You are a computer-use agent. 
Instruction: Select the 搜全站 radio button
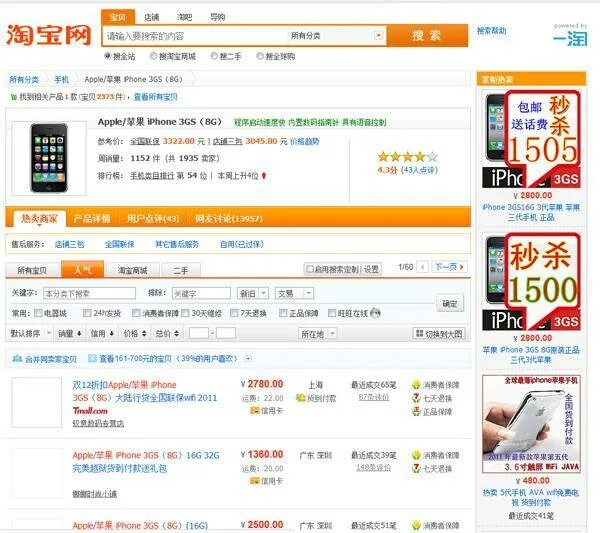(x=108, y=56)
